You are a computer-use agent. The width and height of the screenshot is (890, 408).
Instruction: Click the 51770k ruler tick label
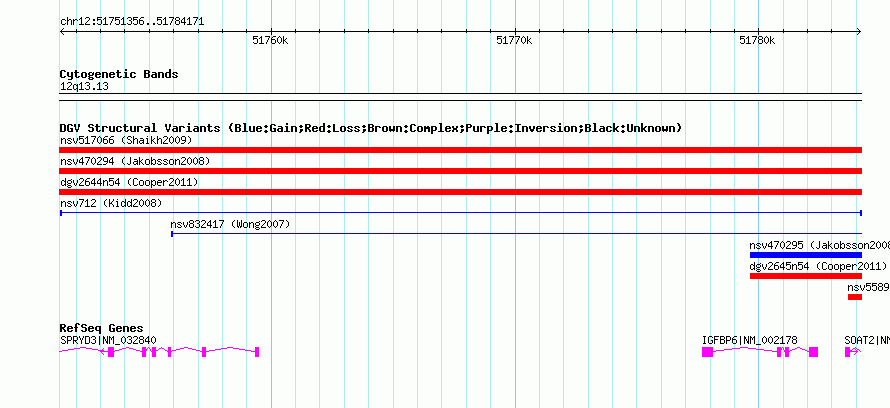[514, 40]
